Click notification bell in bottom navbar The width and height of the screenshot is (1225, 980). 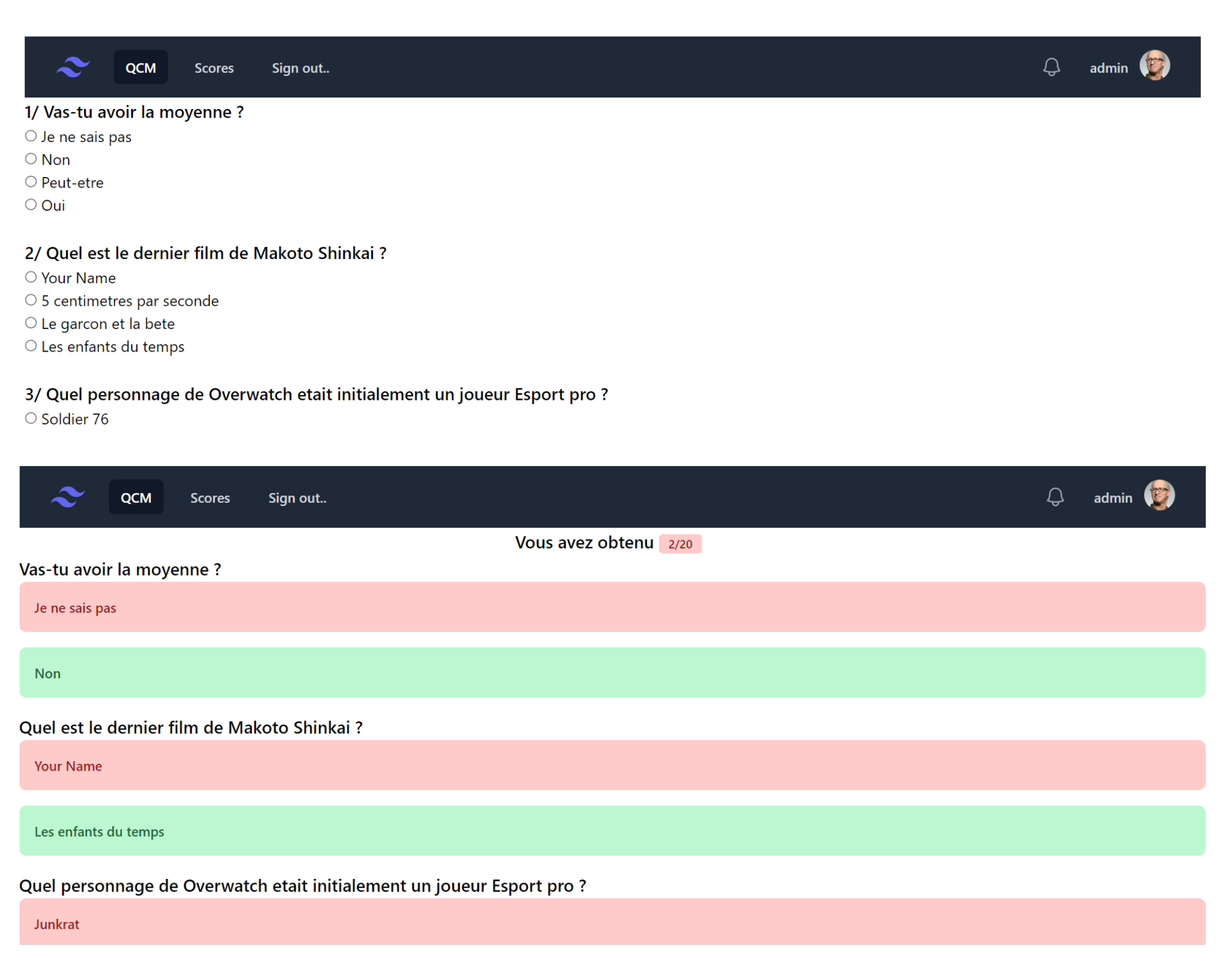1054,497
